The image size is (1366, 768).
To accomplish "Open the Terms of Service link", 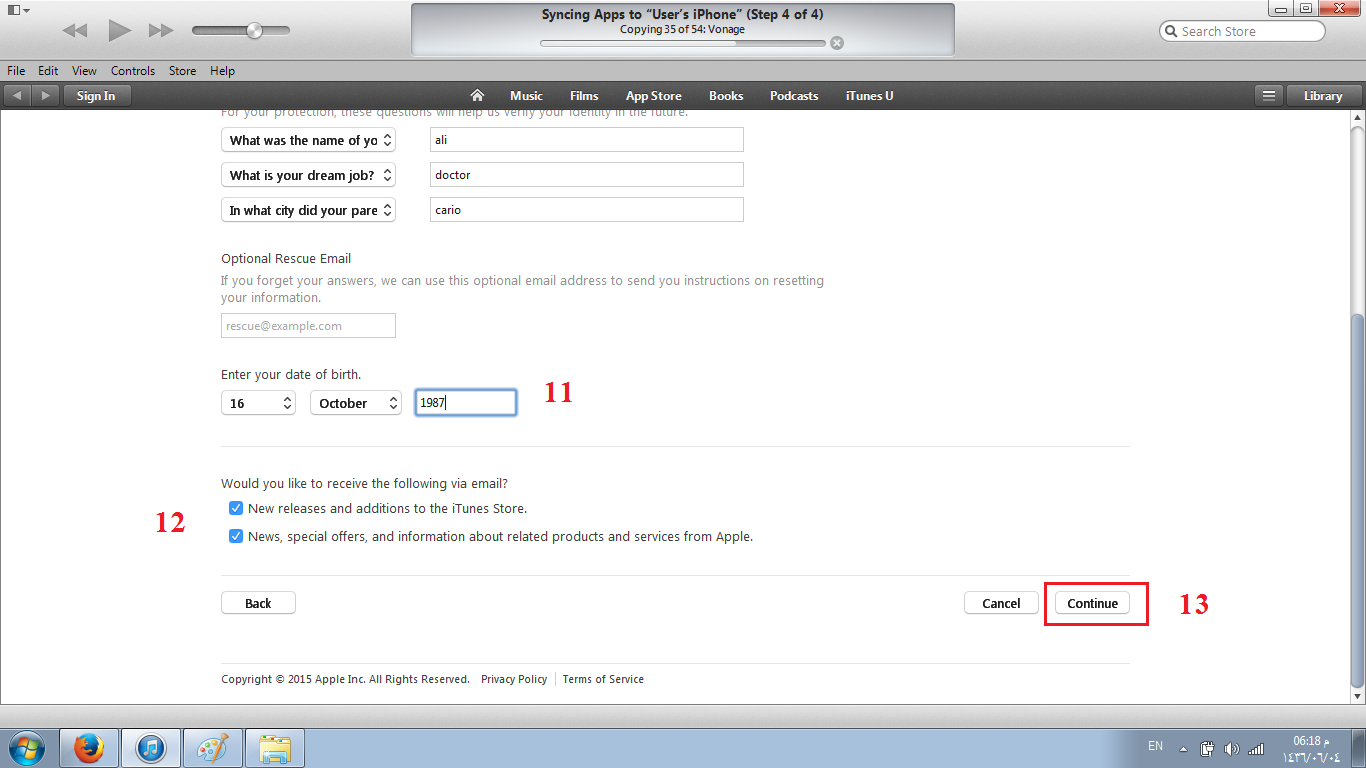I will [603, 679].
